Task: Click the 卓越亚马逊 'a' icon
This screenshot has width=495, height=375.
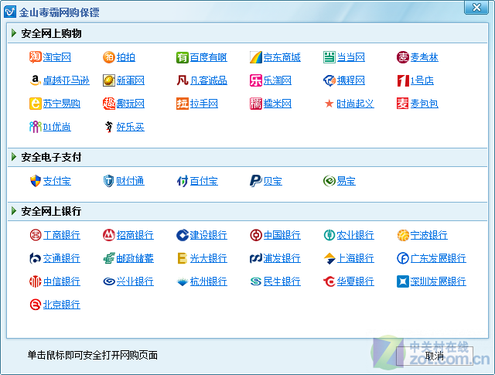Action: click(x=35, y=80)
